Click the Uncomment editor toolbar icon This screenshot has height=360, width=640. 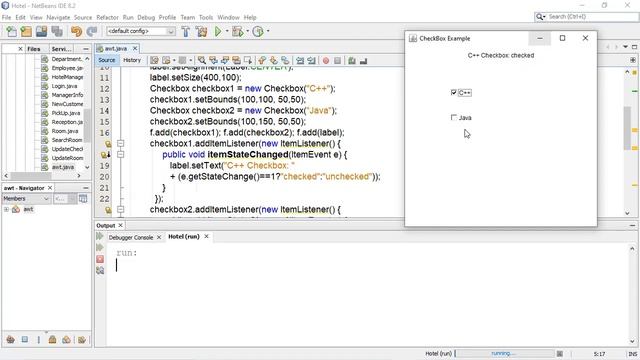(363, 60)
